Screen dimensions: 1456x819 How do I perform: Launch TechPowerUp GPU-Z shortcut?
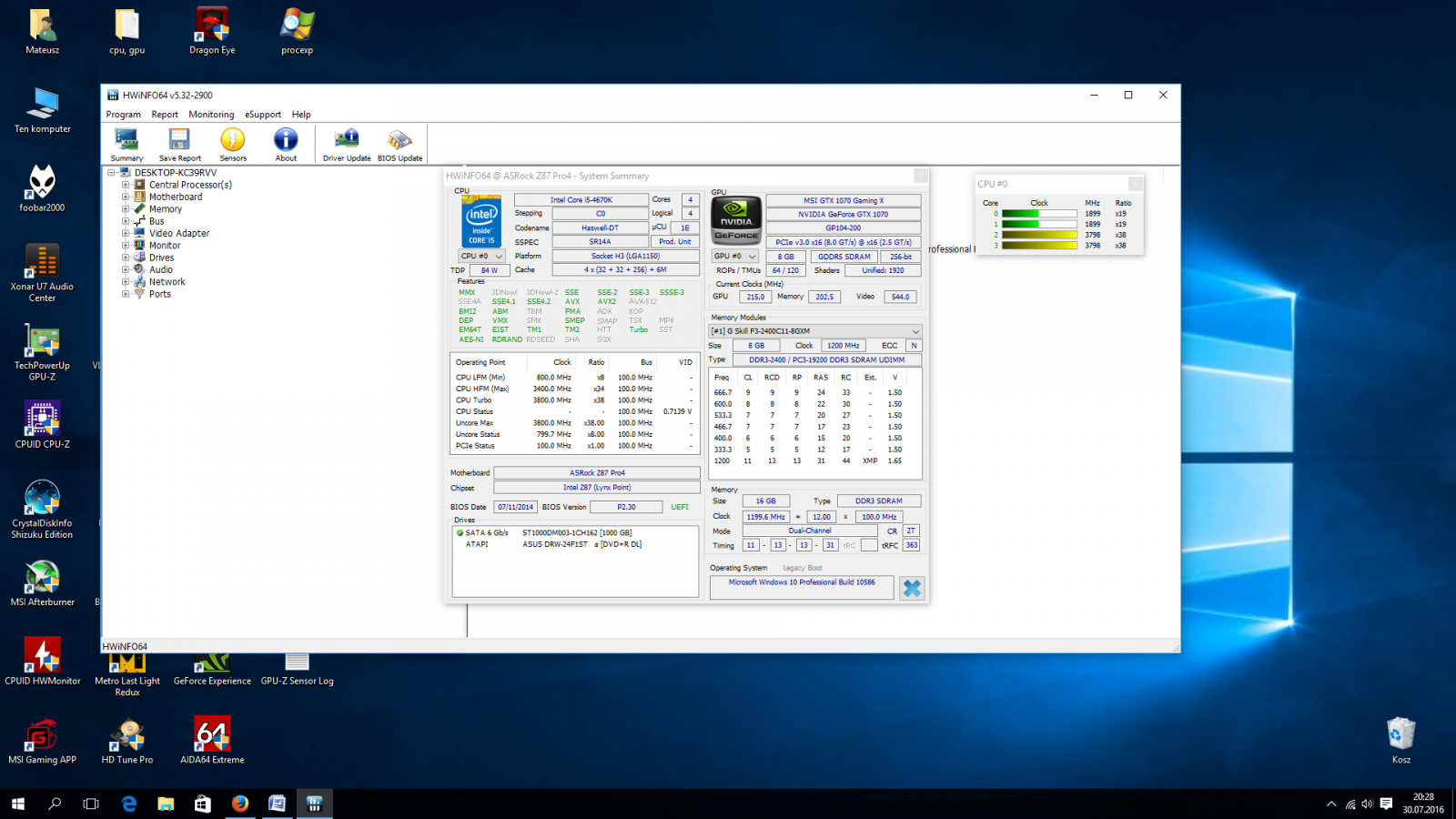coord(42,352)
